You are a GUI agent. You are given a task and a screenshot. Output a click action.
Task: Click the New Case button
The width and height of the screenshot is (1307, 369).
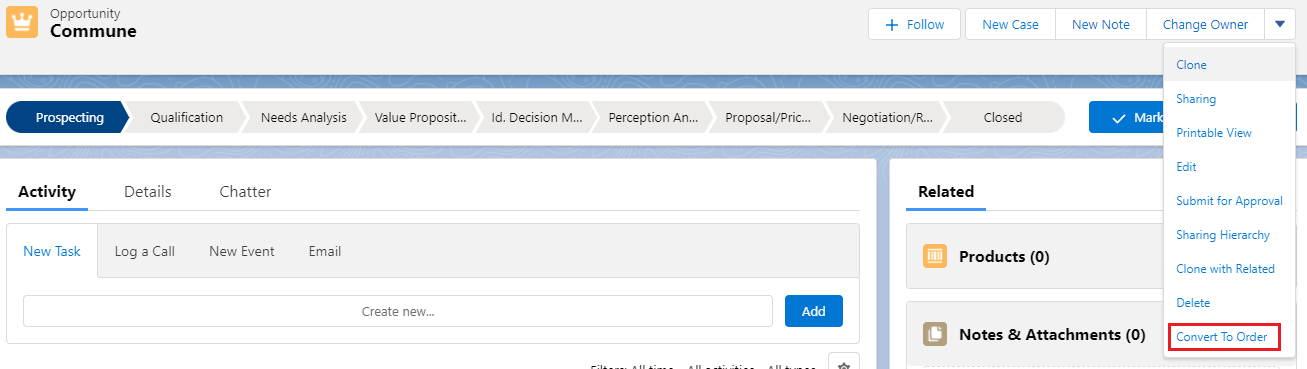pos(1010,24)
